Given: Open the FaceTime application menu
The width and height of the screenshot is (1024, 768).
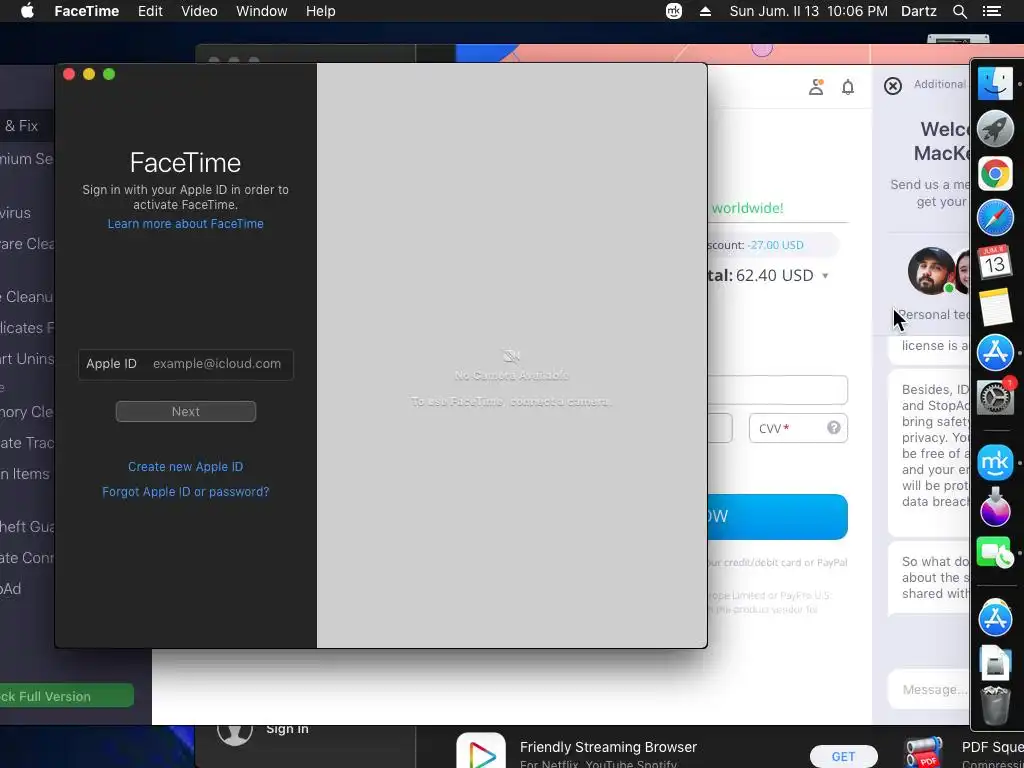Looking at the screenshot, I should pos(86,11).
